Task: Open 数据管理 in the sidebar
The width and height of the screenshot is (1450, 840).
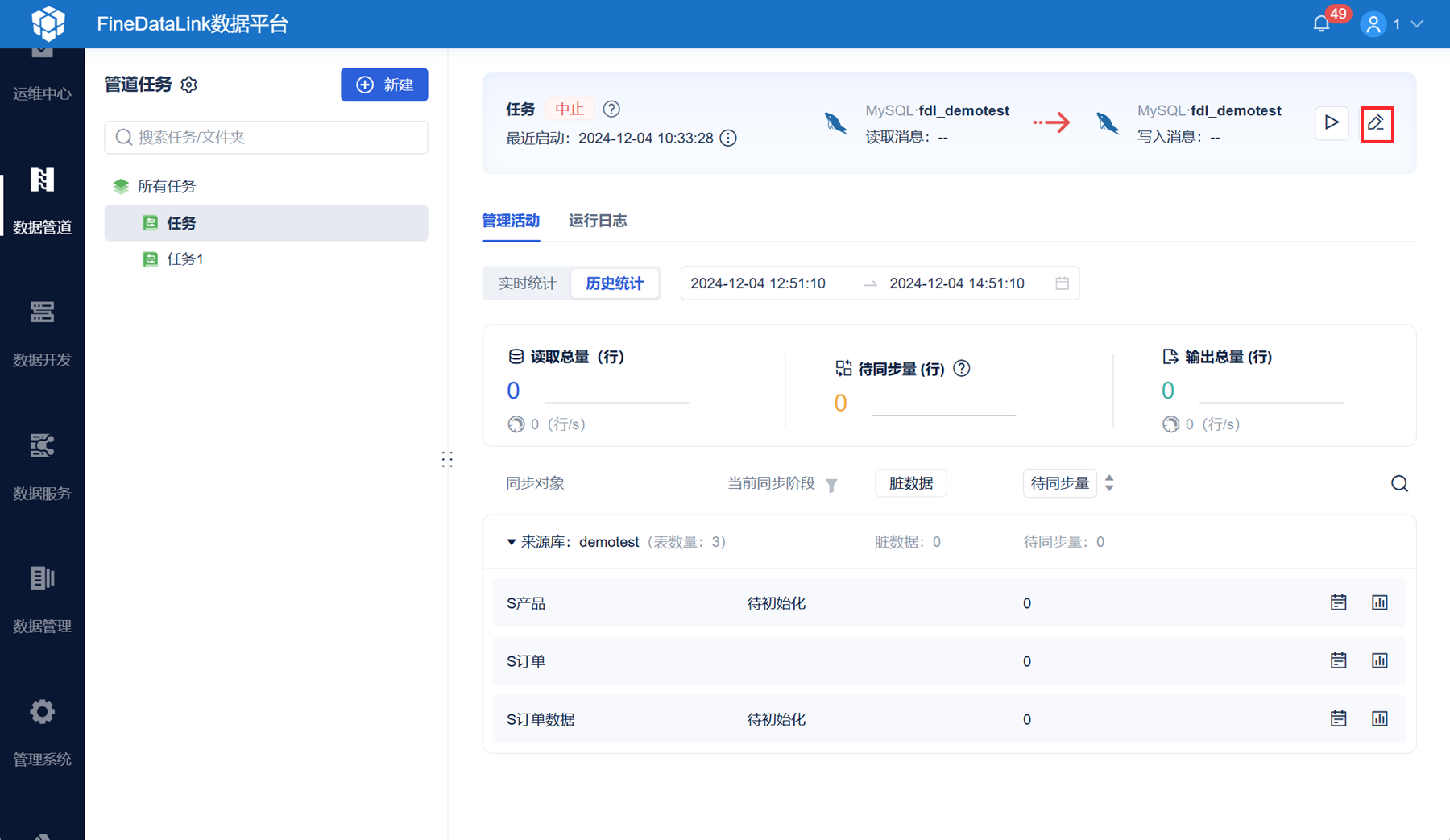Action: (x=42, y=600)
